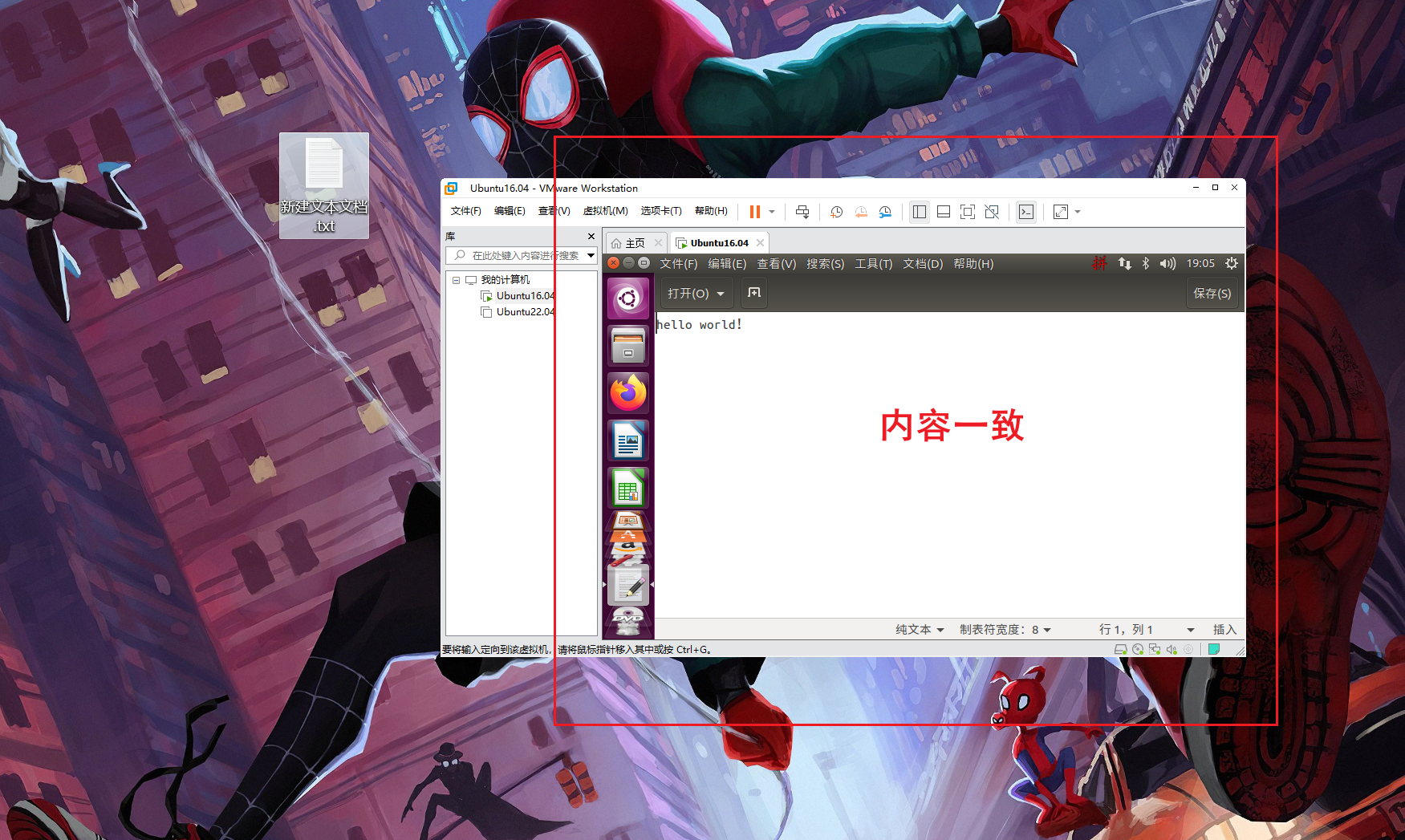Click the network adapter icon in VMware status bar
Viewport: 1405px width, 840px height.
[x=1155, y=649]
